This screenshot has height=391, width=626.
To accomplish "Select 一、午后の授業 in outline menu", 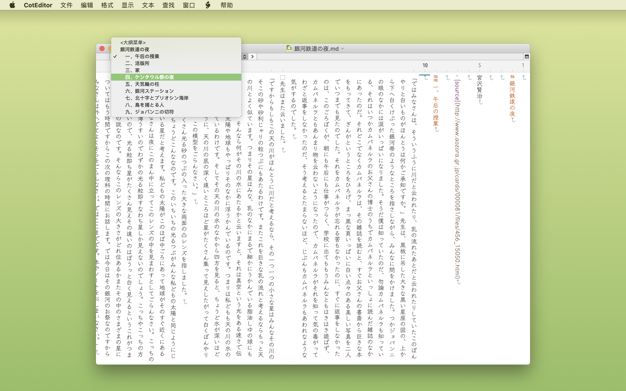I will pos(176,56).
